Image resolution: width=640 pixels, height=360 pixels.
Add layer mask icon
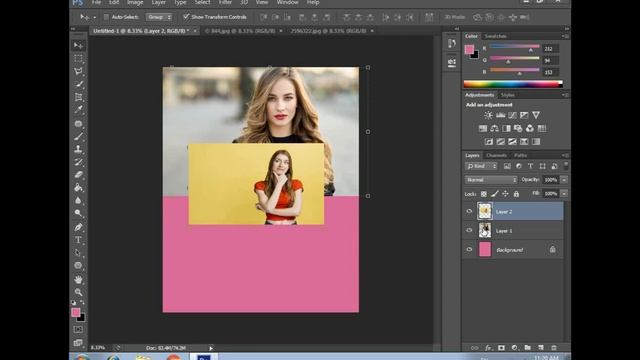(501, 348)
